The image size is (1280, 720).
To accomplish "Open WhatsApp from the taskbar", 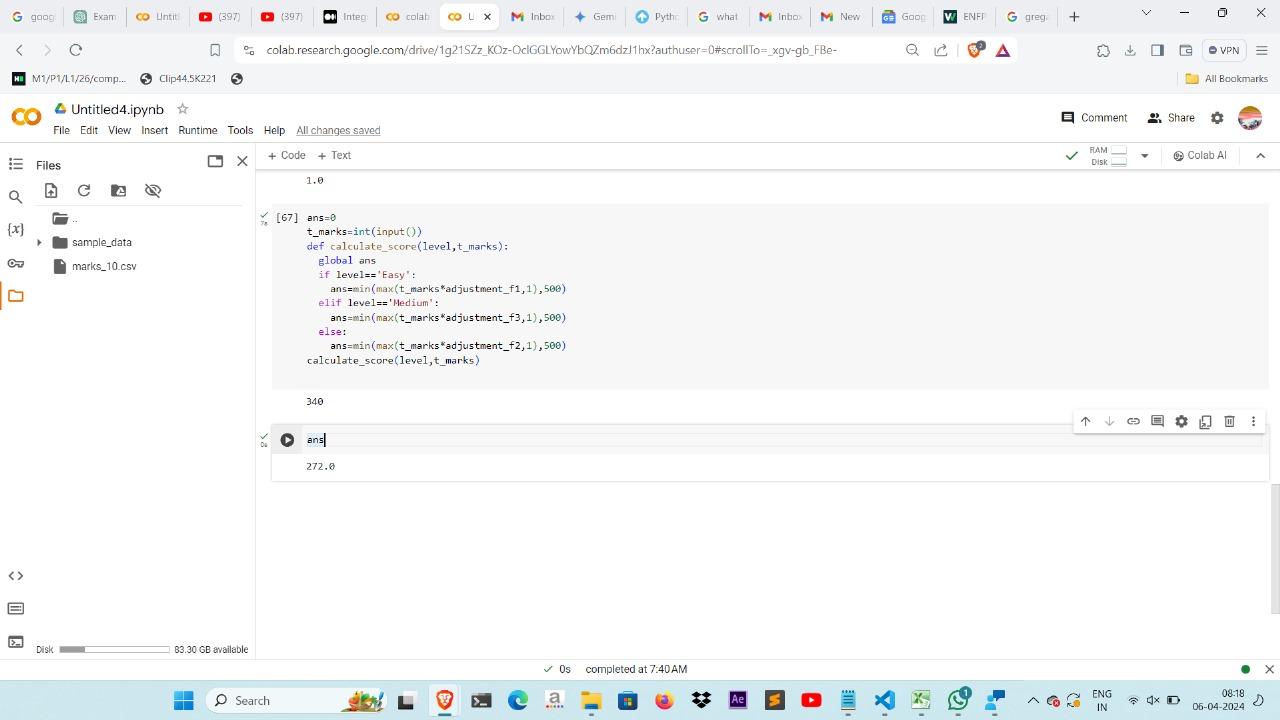I will tap(958, 700).
